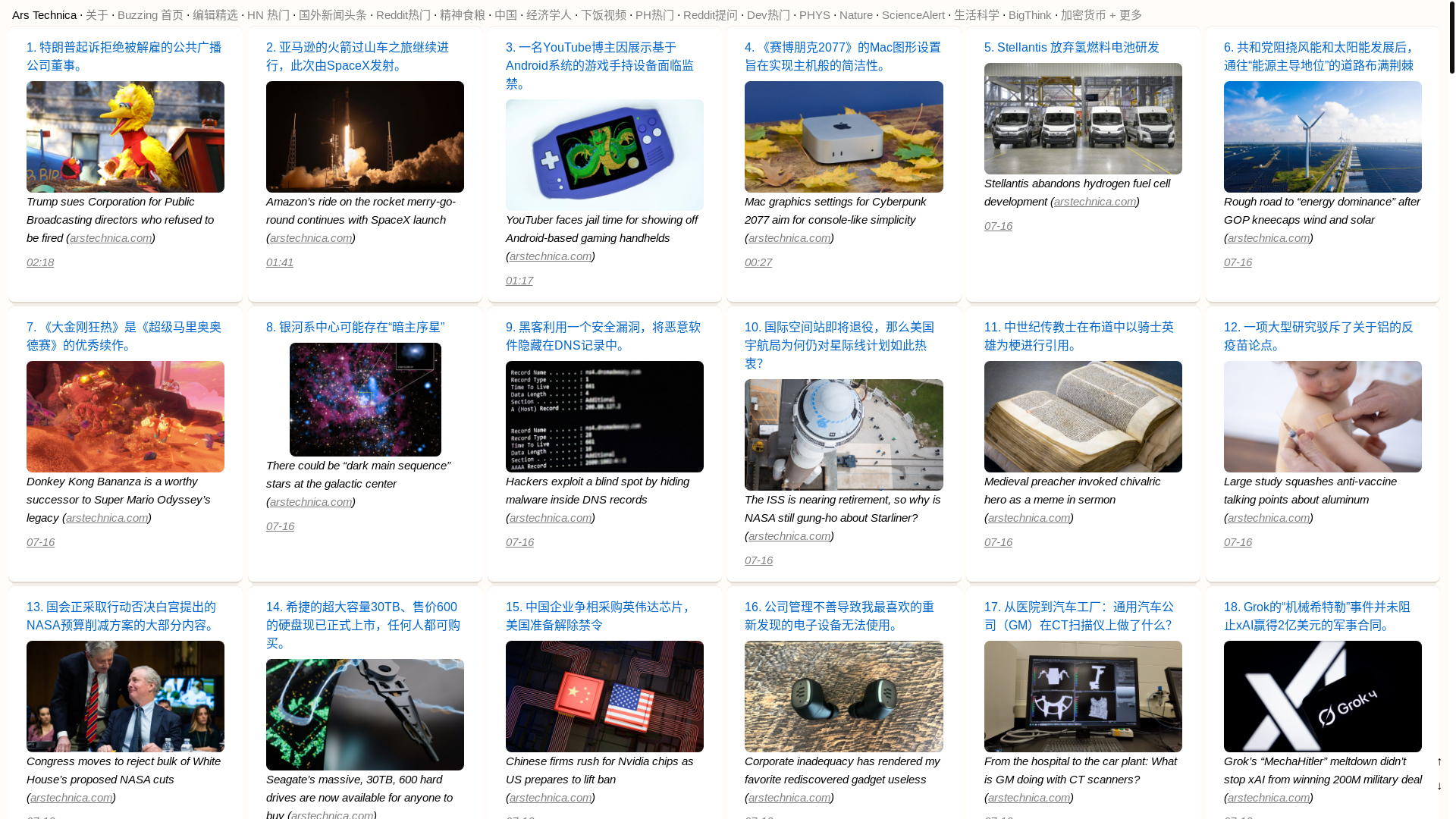
Task: Open the Ars Technica nav item
Action: tap(44, 14)
